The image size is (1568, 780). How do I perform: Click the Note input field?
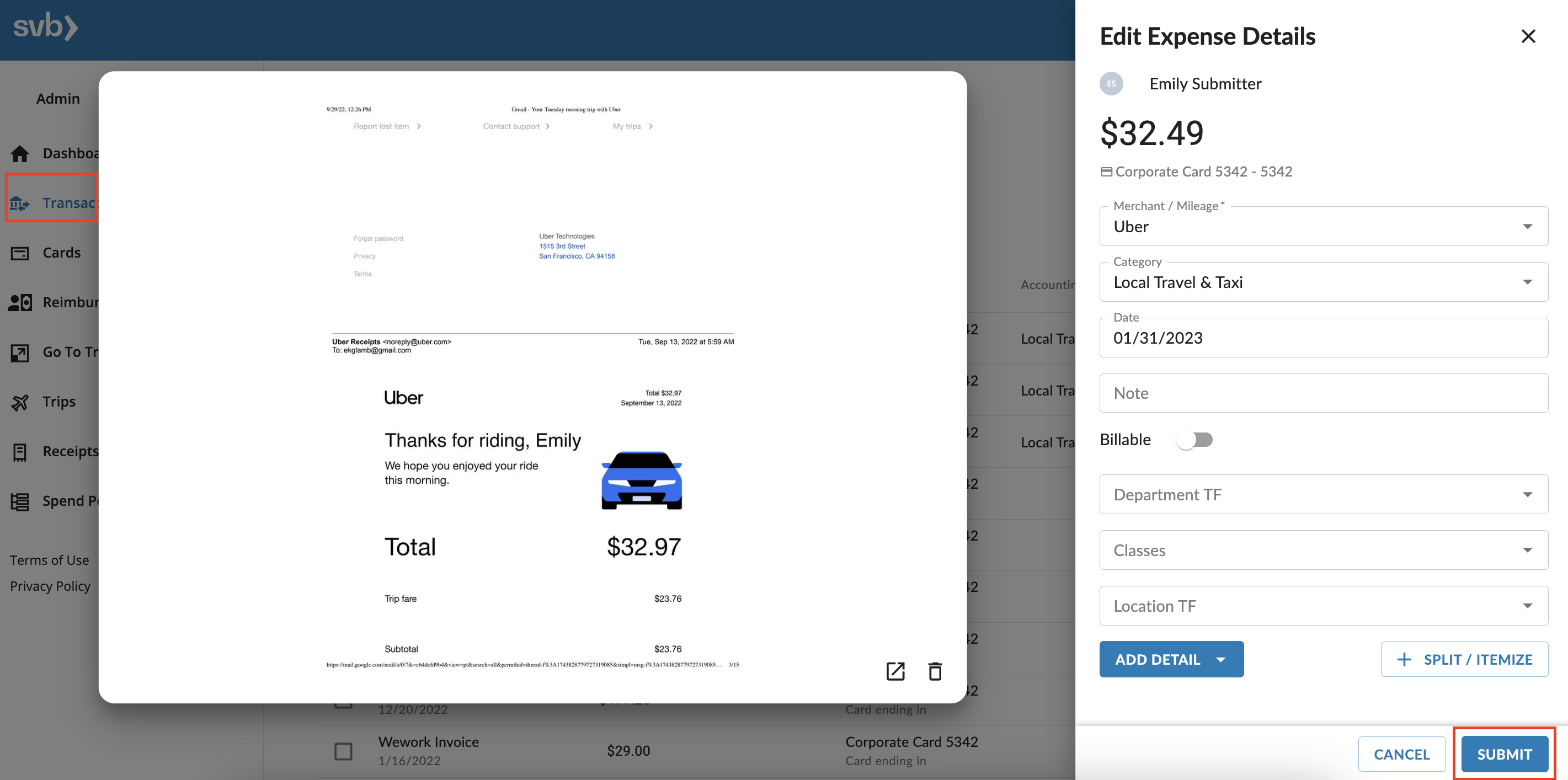point(1323,393)
